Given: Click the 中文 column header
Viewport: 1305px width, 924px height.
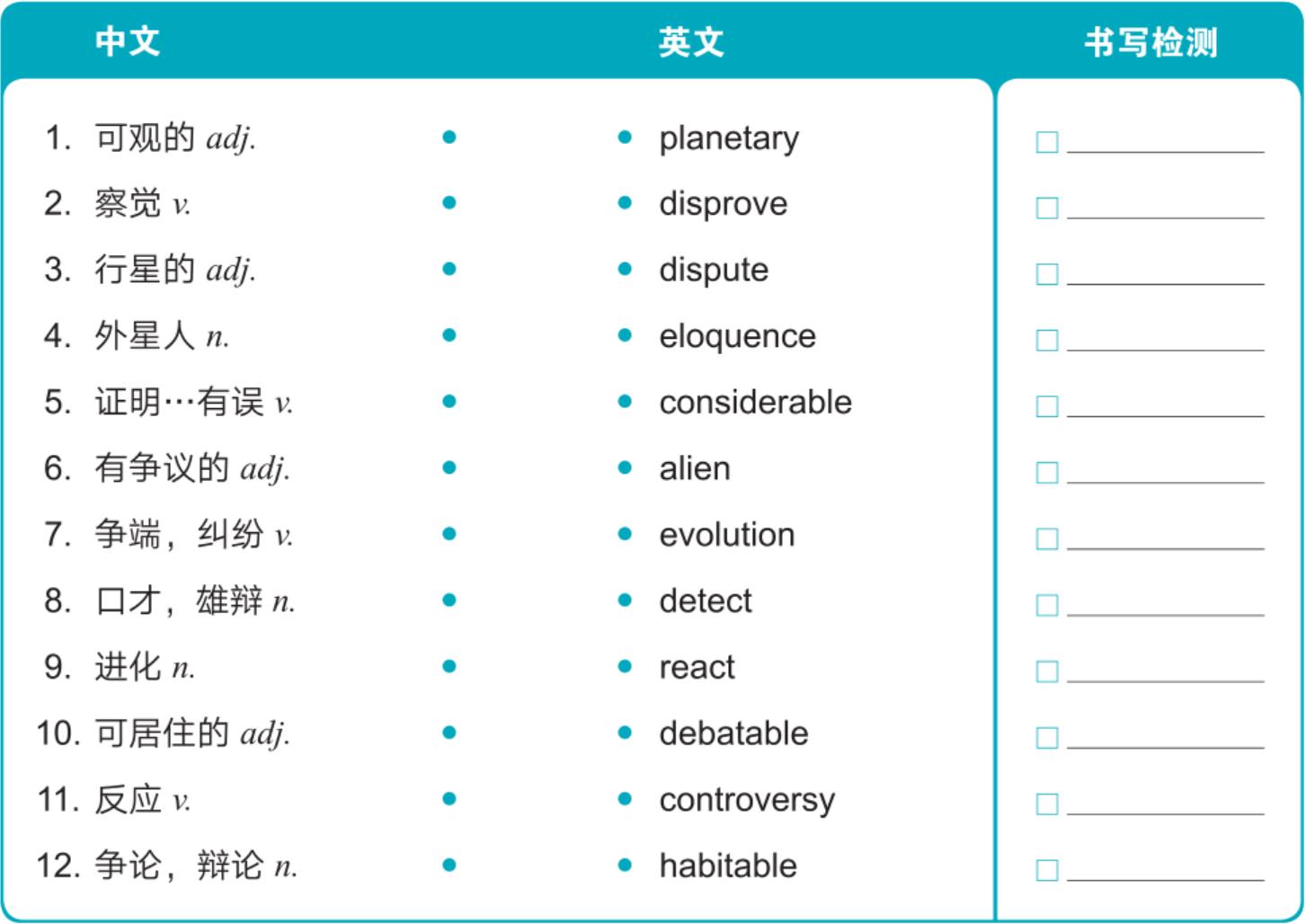Looking at the screenshot, I should click(128, 41).
